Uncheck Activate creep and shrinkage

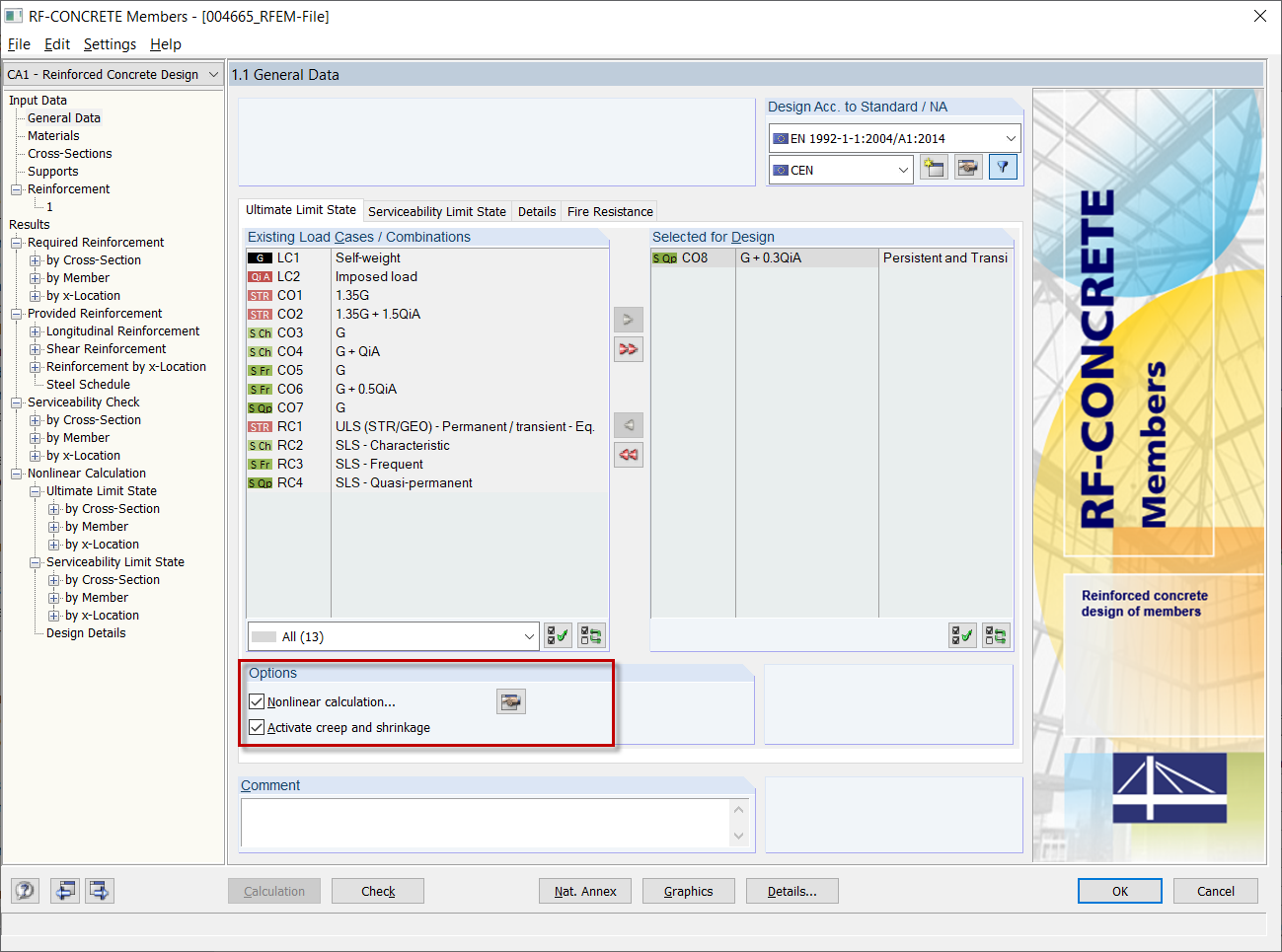(x=258, y=729)
